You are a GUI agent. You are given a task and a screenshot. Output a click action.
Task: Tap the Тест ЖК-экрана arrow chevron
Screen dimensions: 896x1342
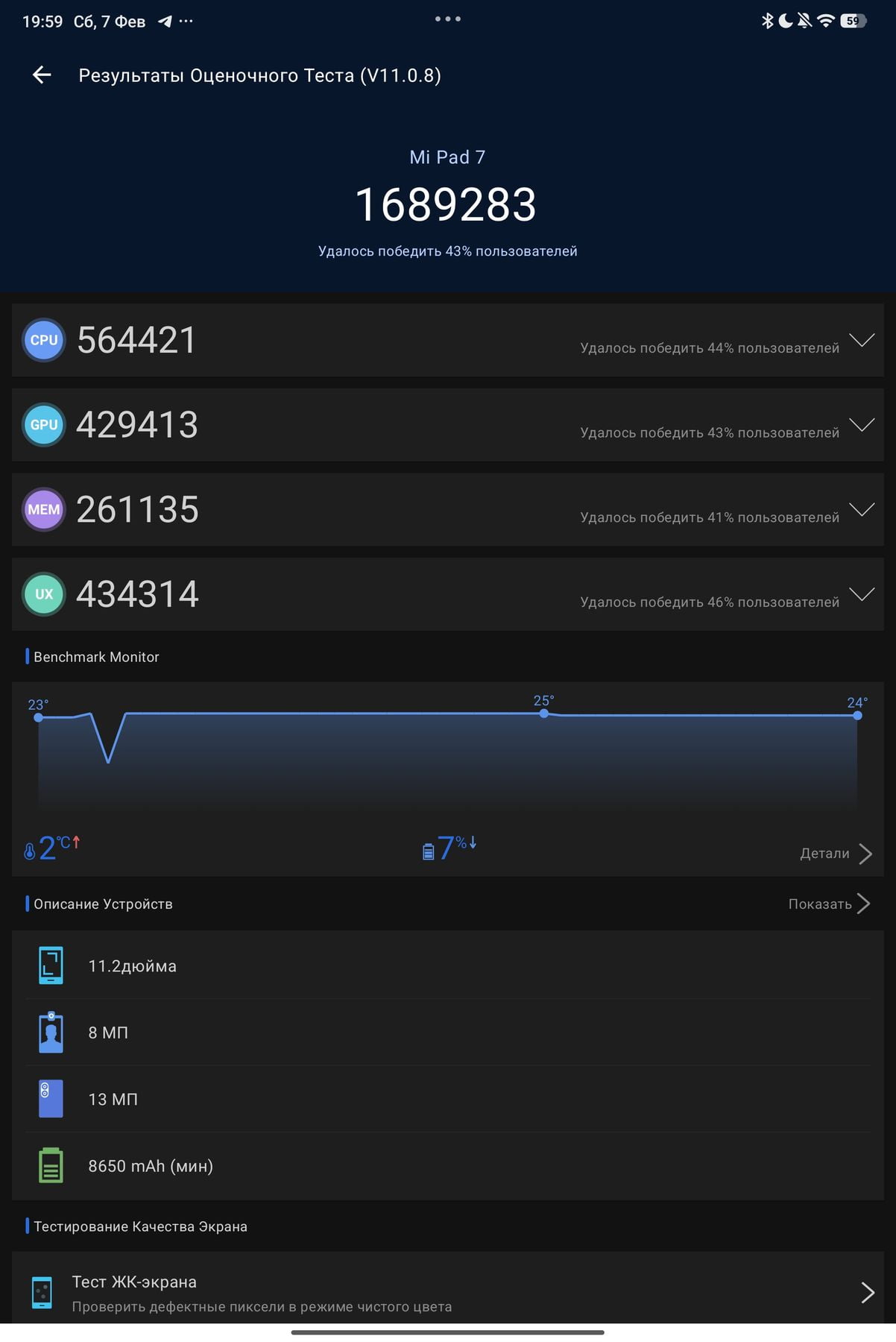tap(867, 1292)
